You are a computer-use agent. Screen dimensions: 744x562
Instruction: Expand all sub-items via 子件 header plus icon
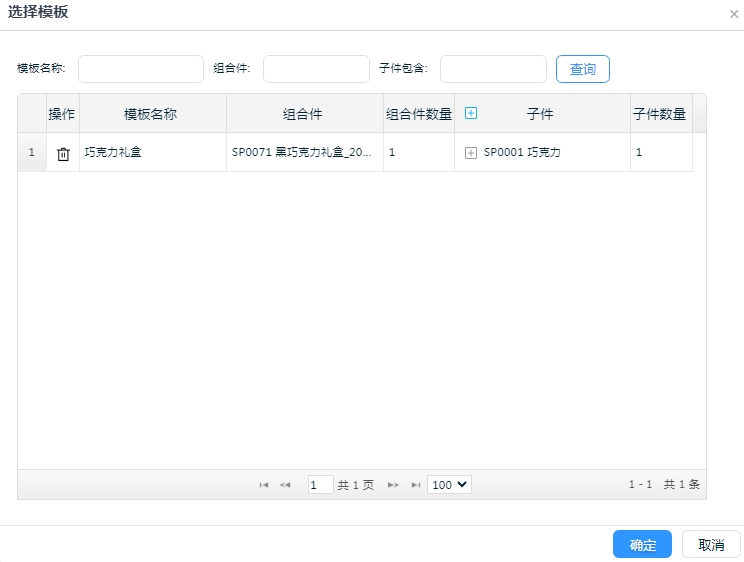coord(471,113)
